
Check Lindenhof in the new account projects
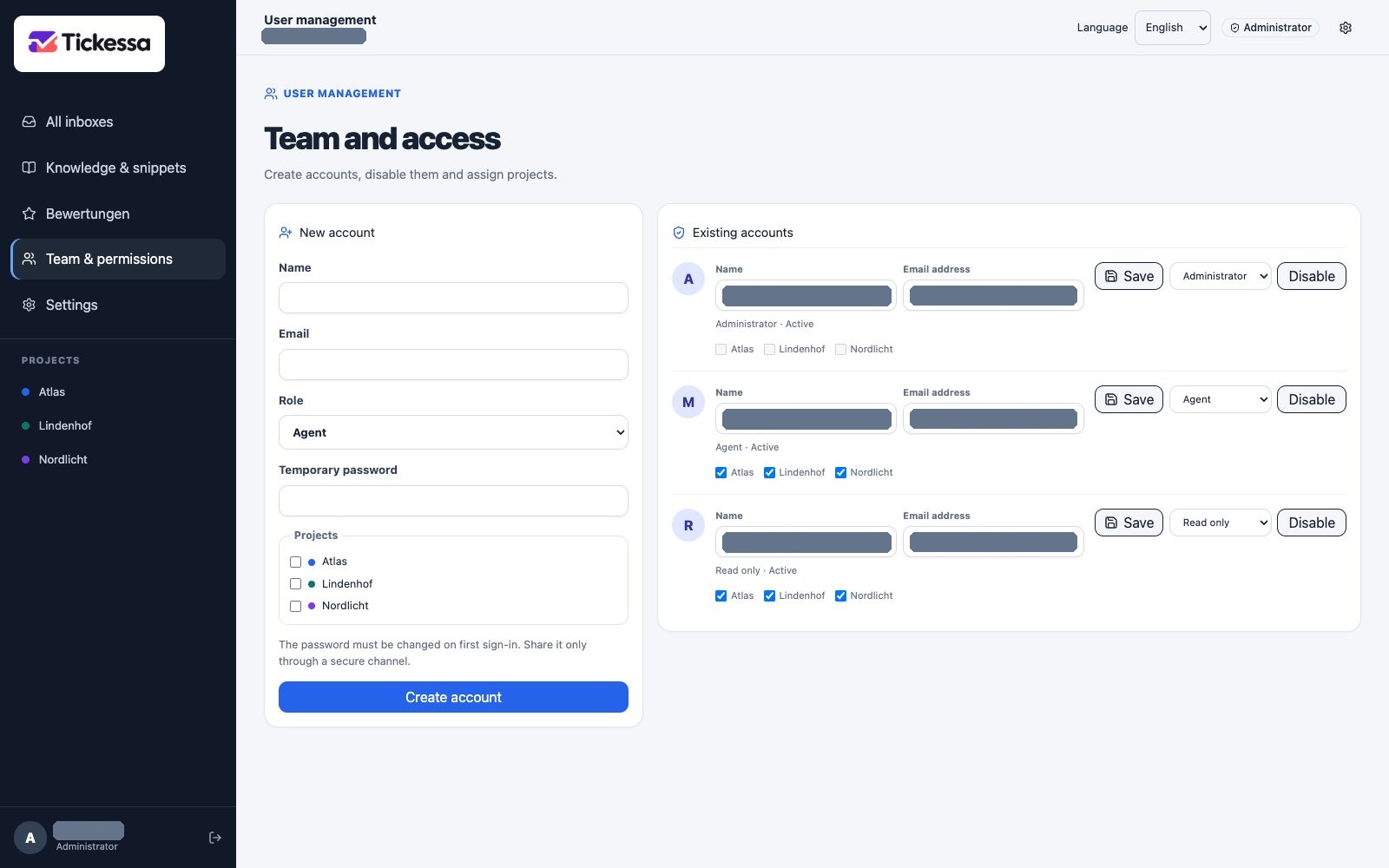(296, 584)
